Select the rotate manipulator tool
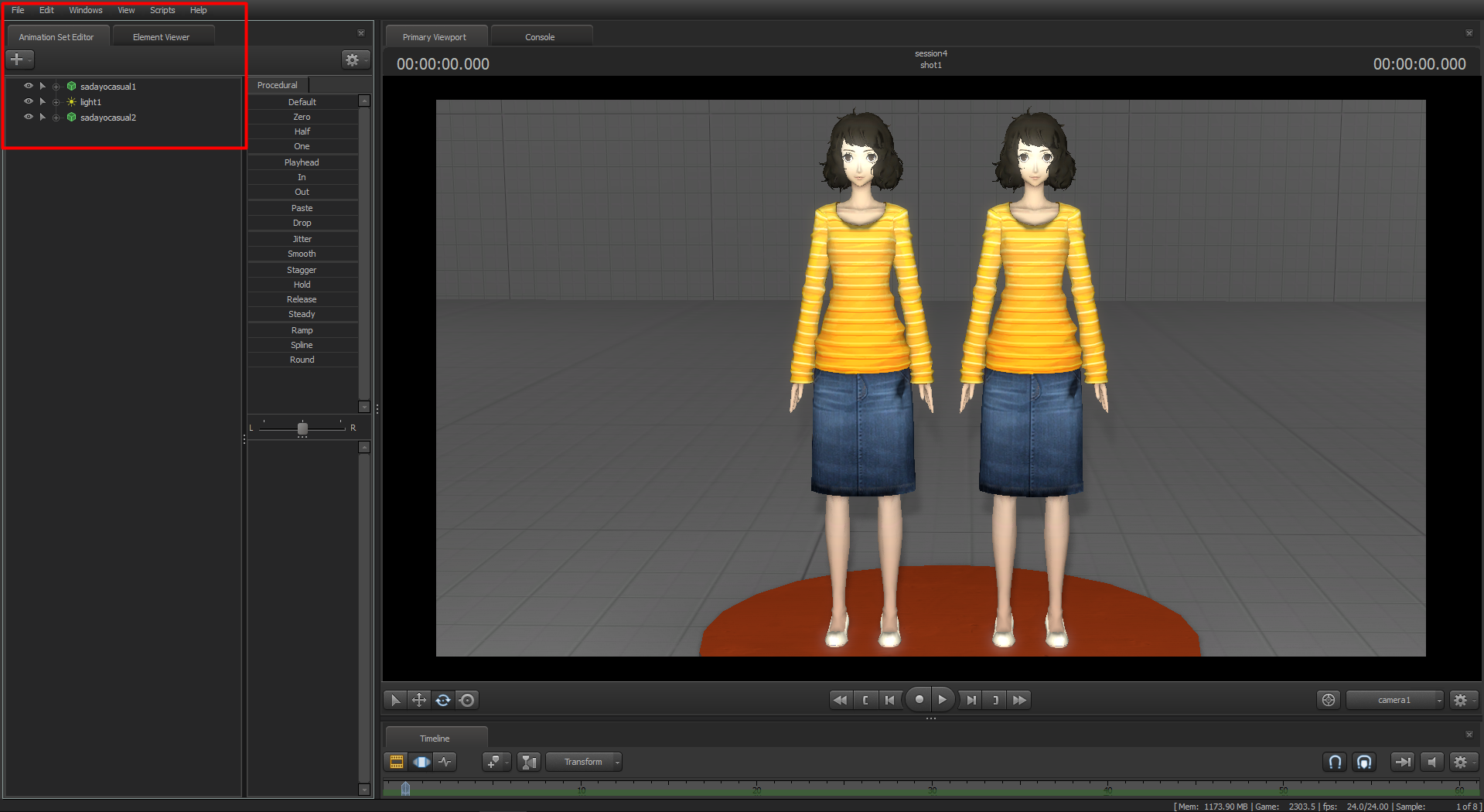The image size is (1484, 812). (x=443, y=700)
